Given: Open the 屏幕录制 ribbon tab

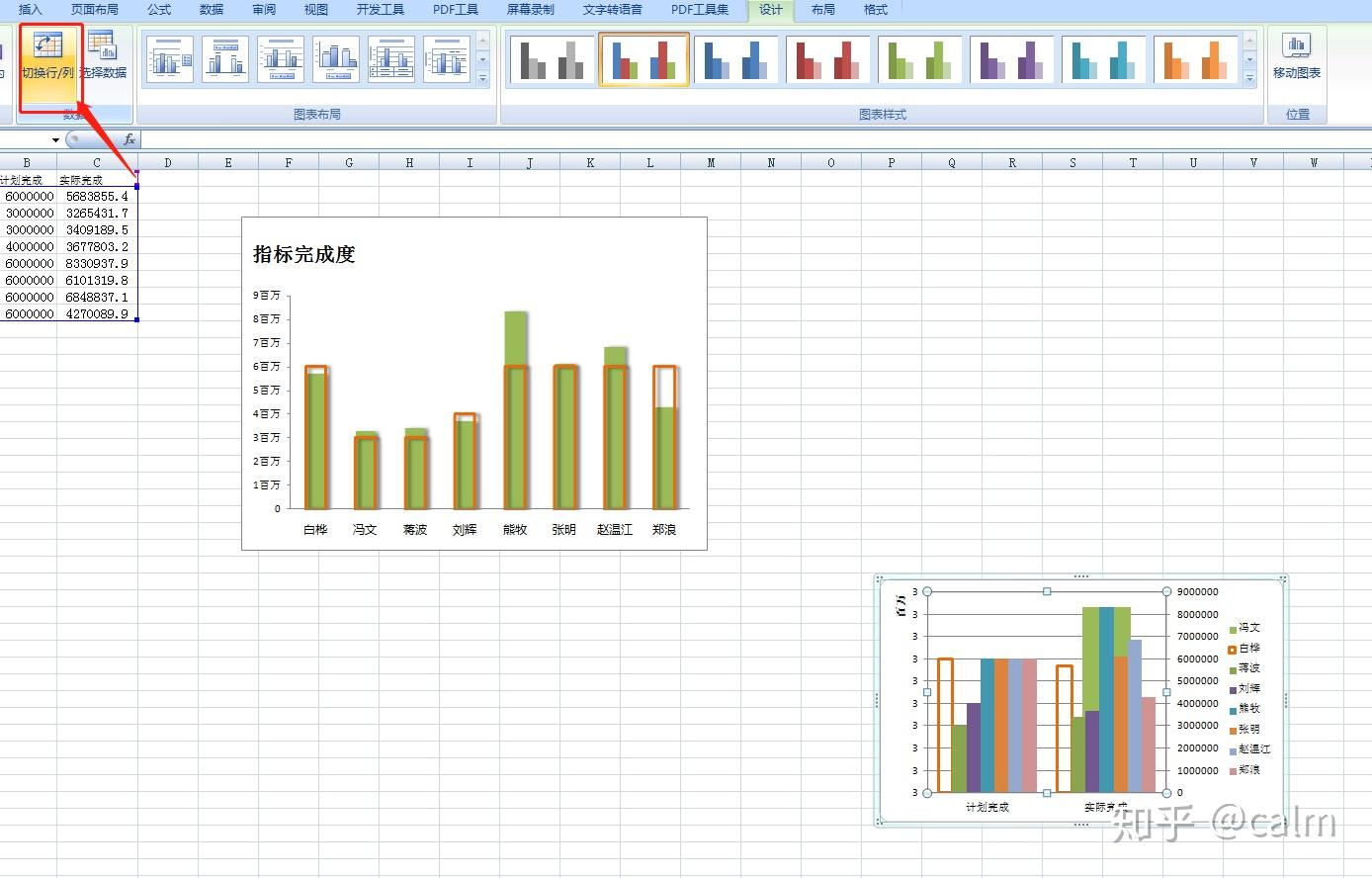Looking at the screenshot, I should 531,10.
